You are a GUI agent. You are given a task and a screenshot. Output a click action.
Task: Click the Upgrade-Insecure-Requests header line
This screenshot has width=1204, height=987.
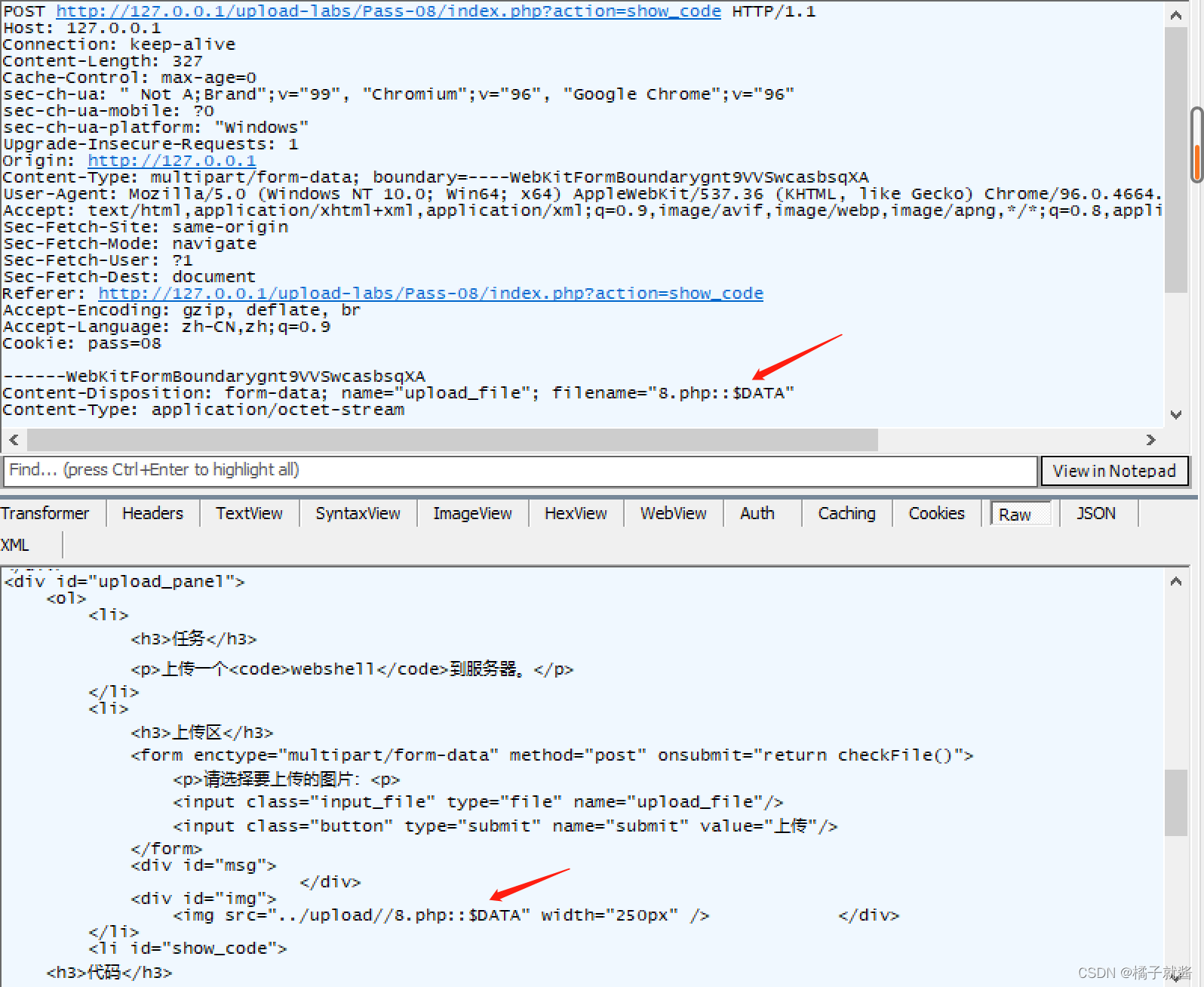tap(150, 144)
